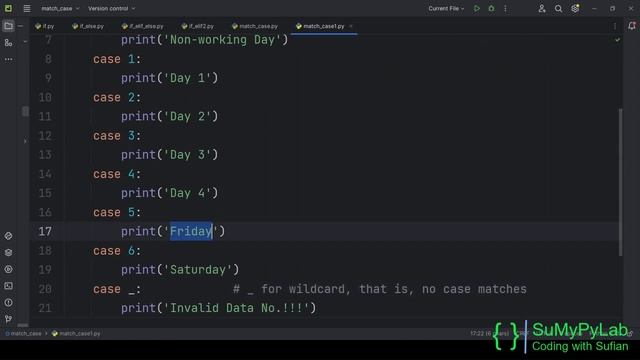640x360 pixels.
Task: Click the PyCharm application logo icon
Action: click(8, 8)
